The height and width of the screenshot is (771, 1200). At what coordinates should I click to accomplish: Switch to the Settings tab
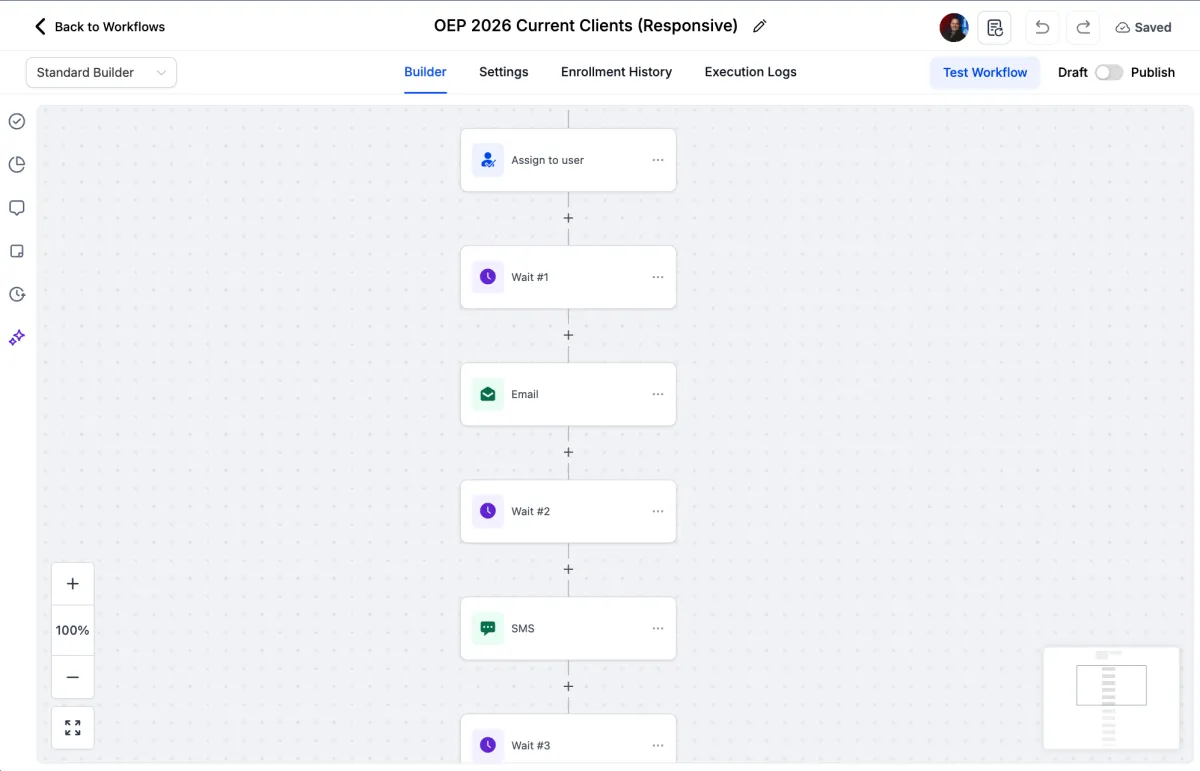[503, 72]
